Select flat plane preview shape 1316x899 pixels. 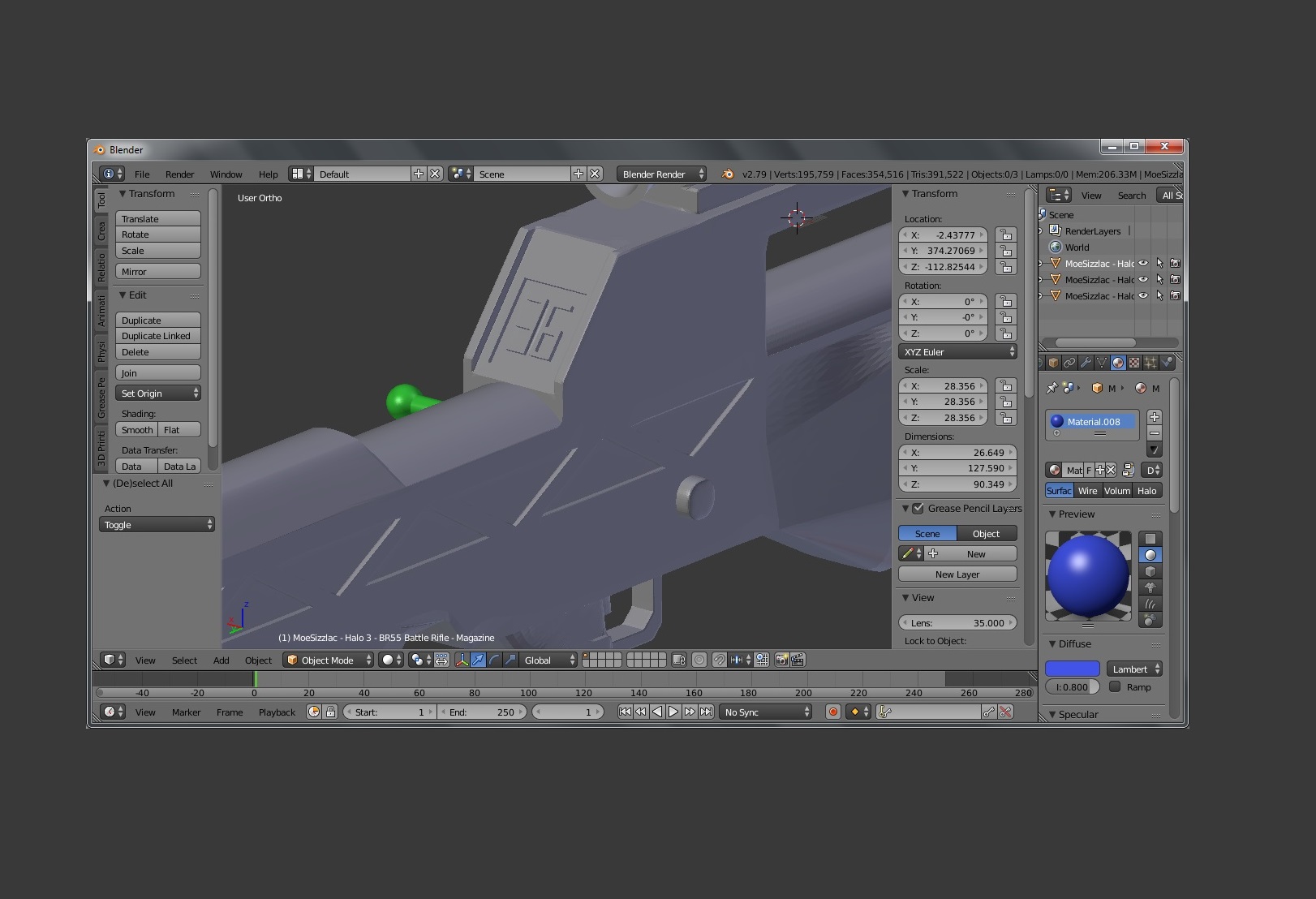(1150, 539)
